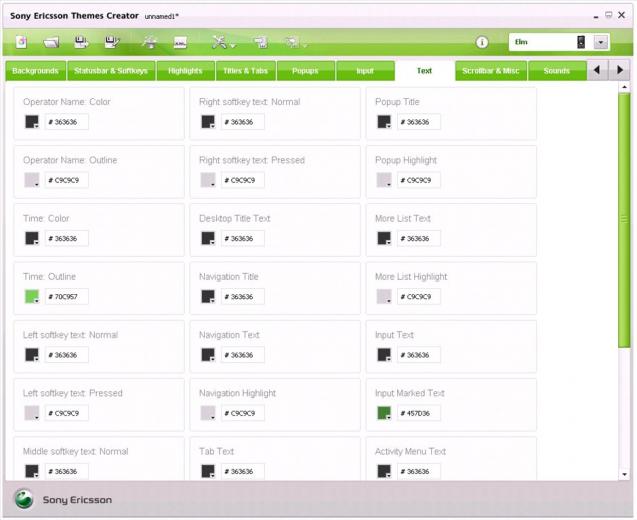
Task: Pick the More List Highlight gray swatch
Action: (x=384, y=296)
